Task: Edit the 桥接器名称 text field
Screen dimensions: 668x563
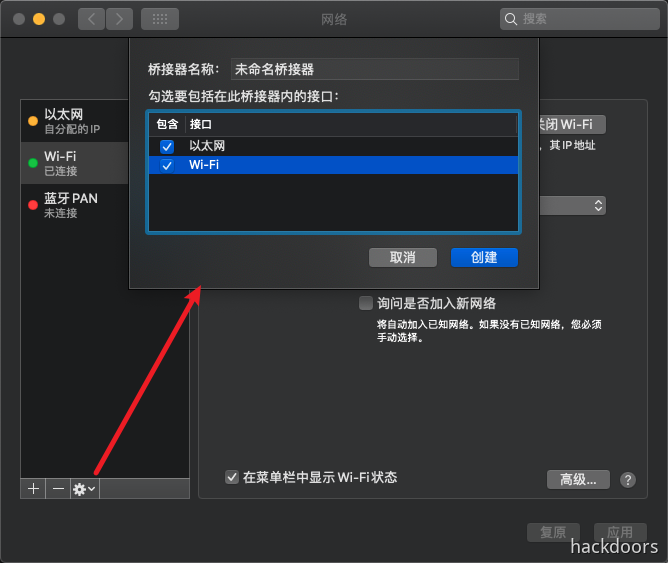Action: tap(374, 69)
